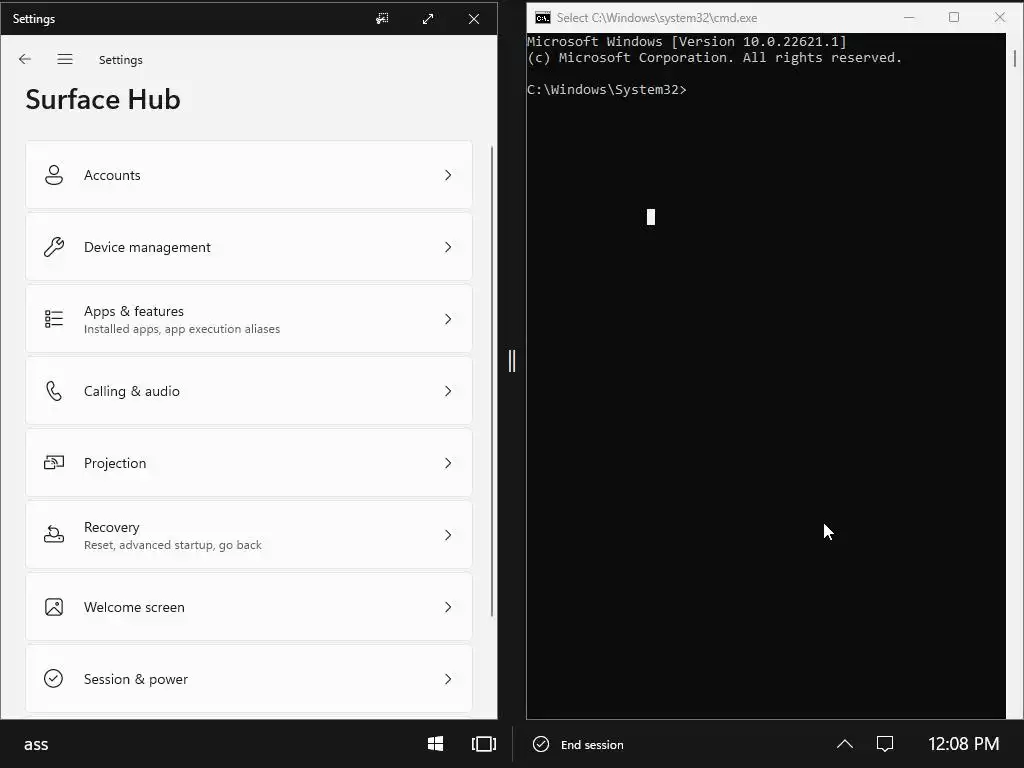Screen dimensions: 1024x768
Task: Show hidden system tray icons
Action: pos(844,744)
